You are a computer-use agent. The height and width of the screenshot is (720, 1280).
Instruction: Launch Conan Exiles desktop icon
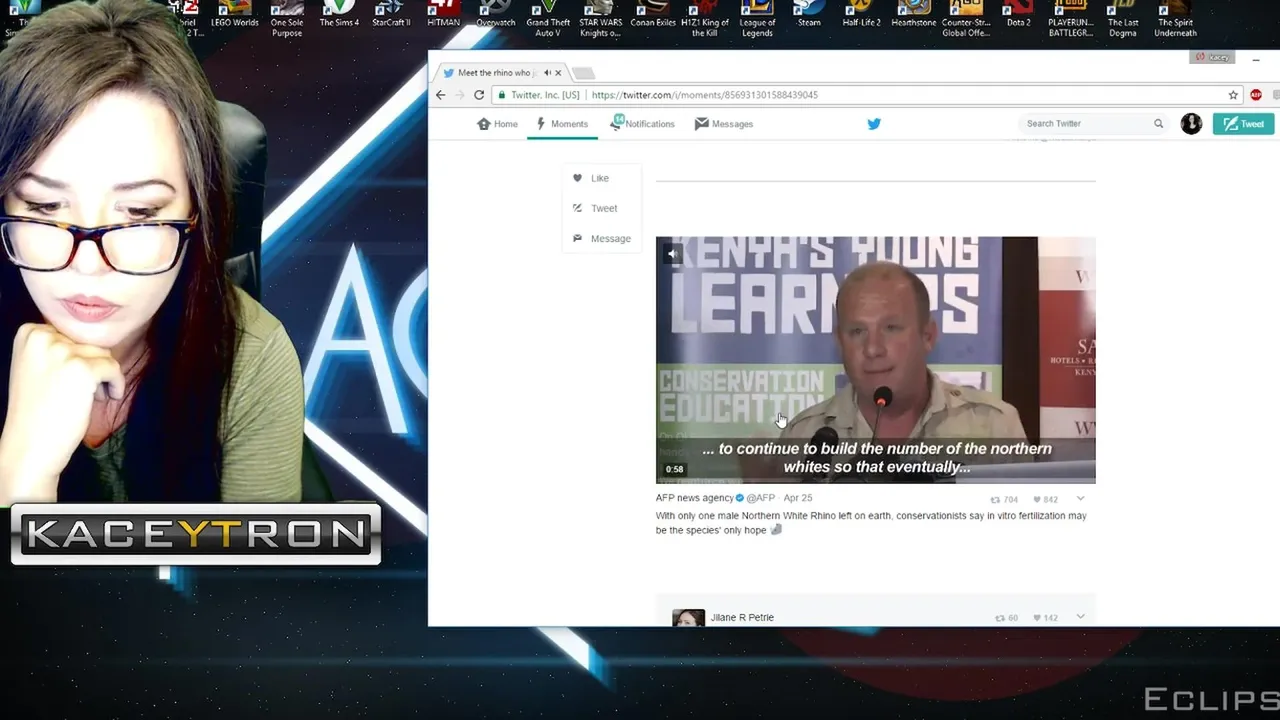(653, 14)
